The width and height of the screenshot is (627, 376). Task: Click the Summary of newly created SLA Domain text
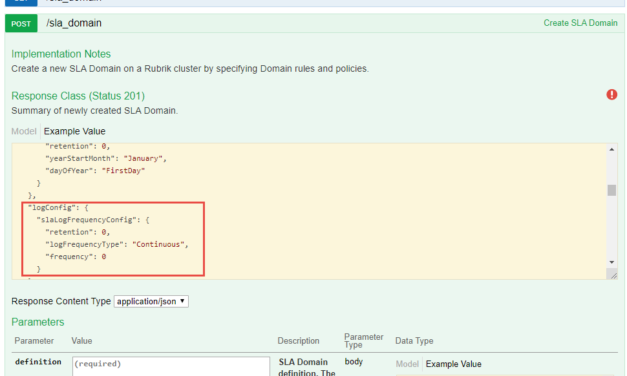point(94,111)
